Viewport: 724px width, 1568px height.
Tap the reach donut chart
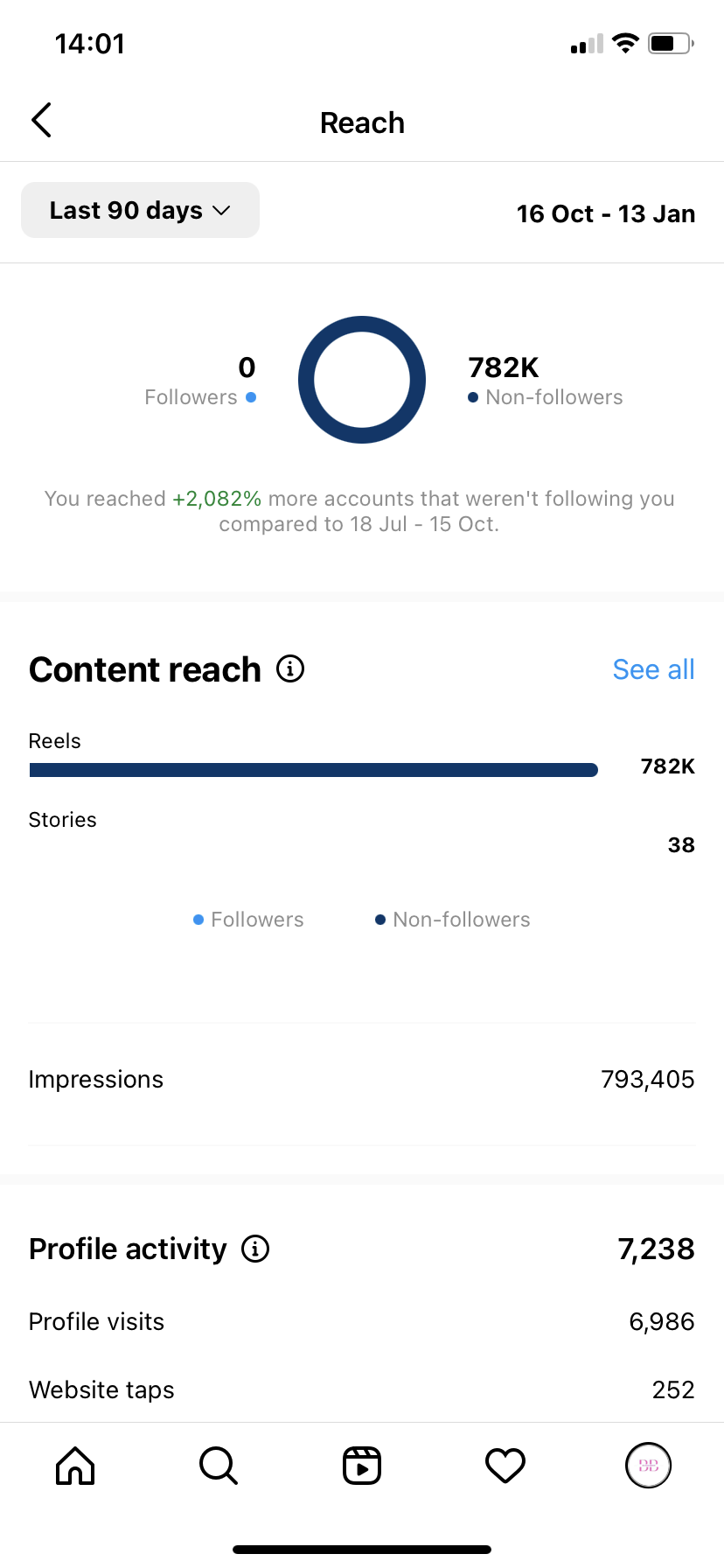362,380
